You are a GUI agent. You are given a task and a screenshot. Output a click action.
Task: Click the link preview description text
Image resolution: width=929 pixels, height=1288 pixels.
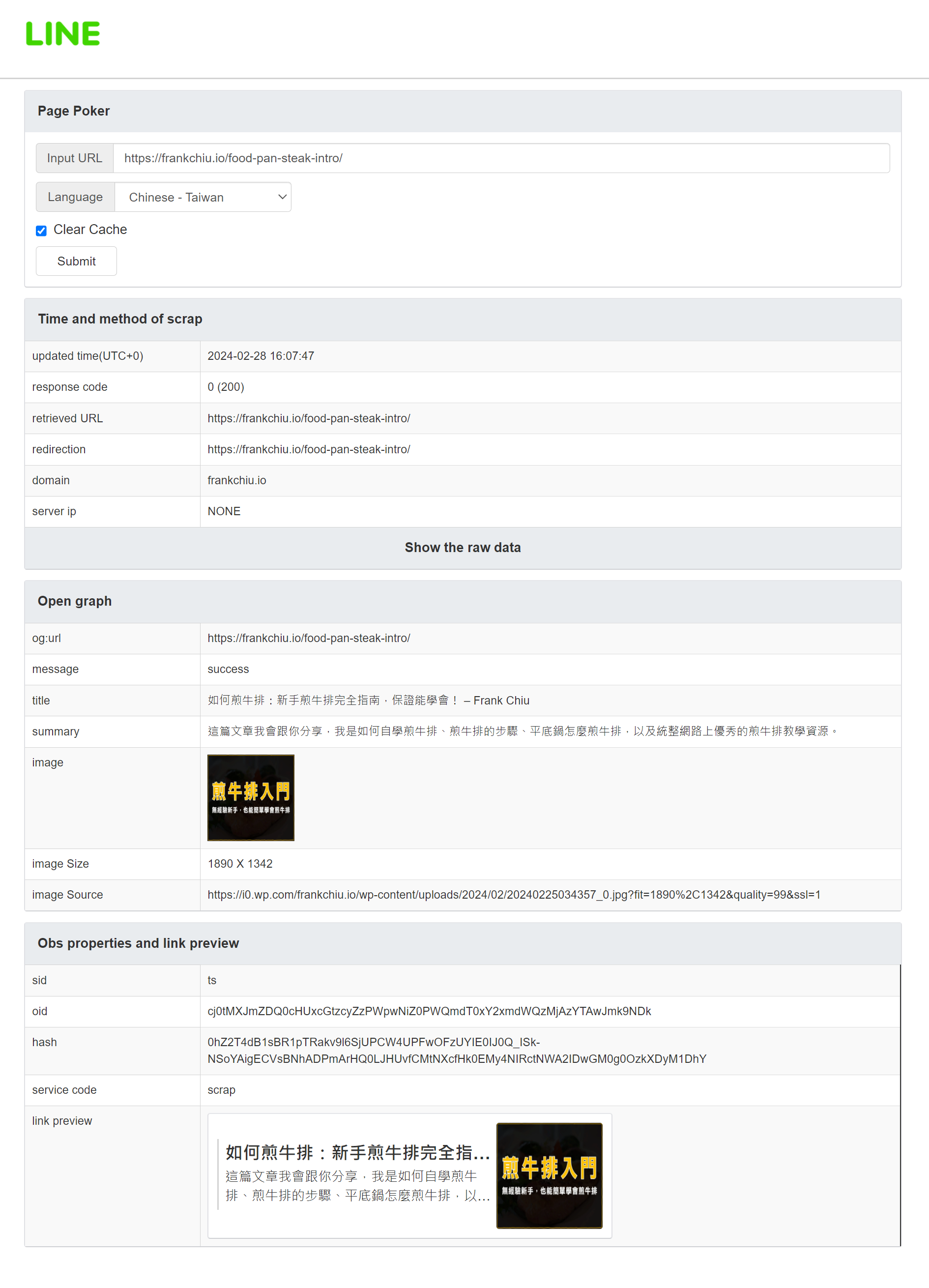click(357, 1185)
